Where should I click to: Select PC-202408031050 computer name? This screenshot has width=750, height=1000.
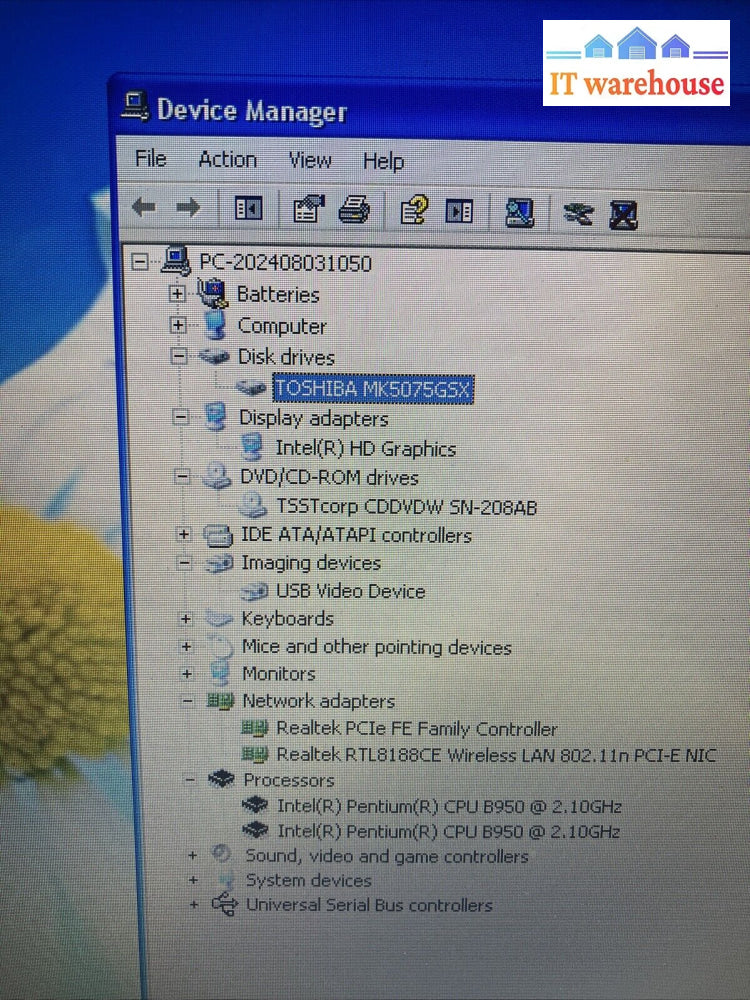(x=285, y=263)
